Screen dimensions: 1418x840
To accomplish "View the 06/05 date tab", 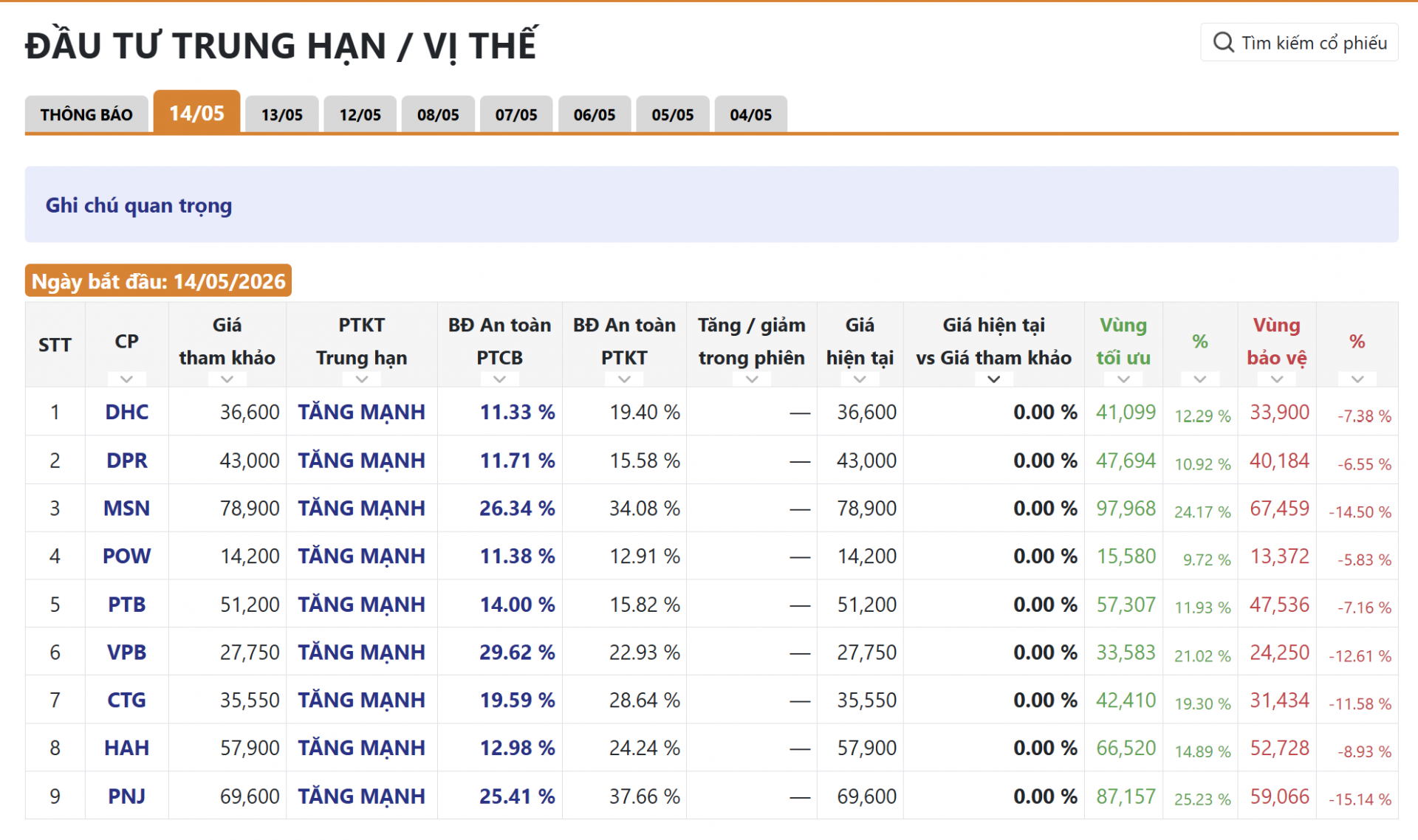I will [595, 114].
